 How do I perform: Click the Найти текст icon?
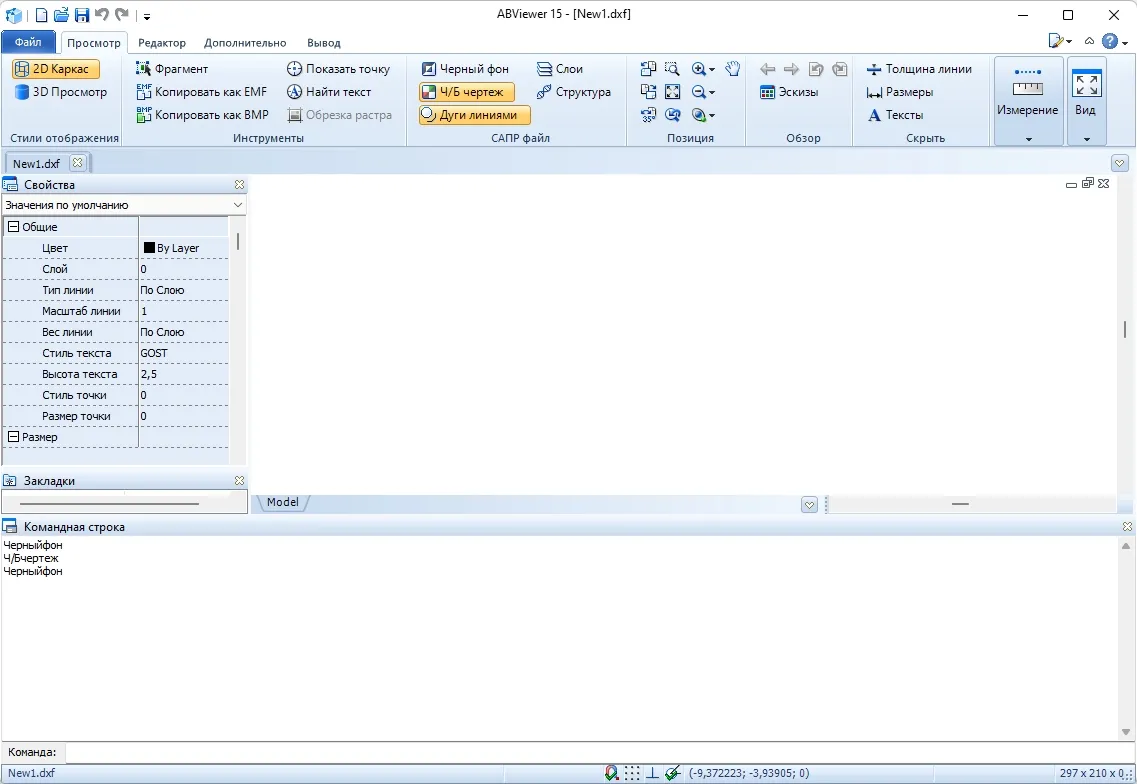point(294,92)
